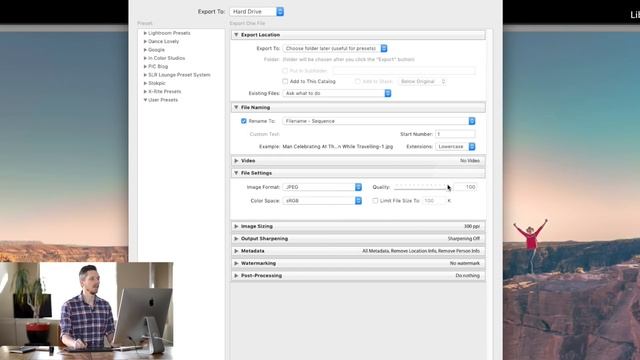Open the Extensions Lowercase dropdown
This screenshot has width=640, height=360.
456,147
